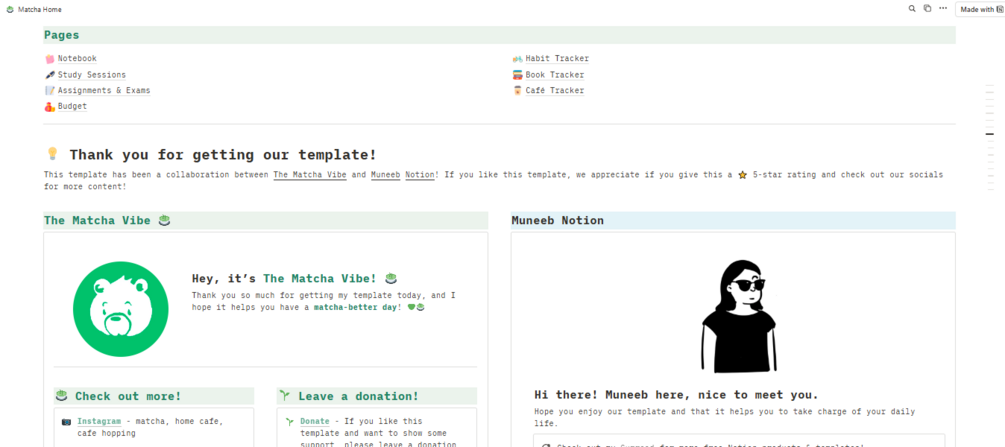The image size is (1005, 447).
Task: Click the Habit Tracker icon
Action: coord(517,58)
